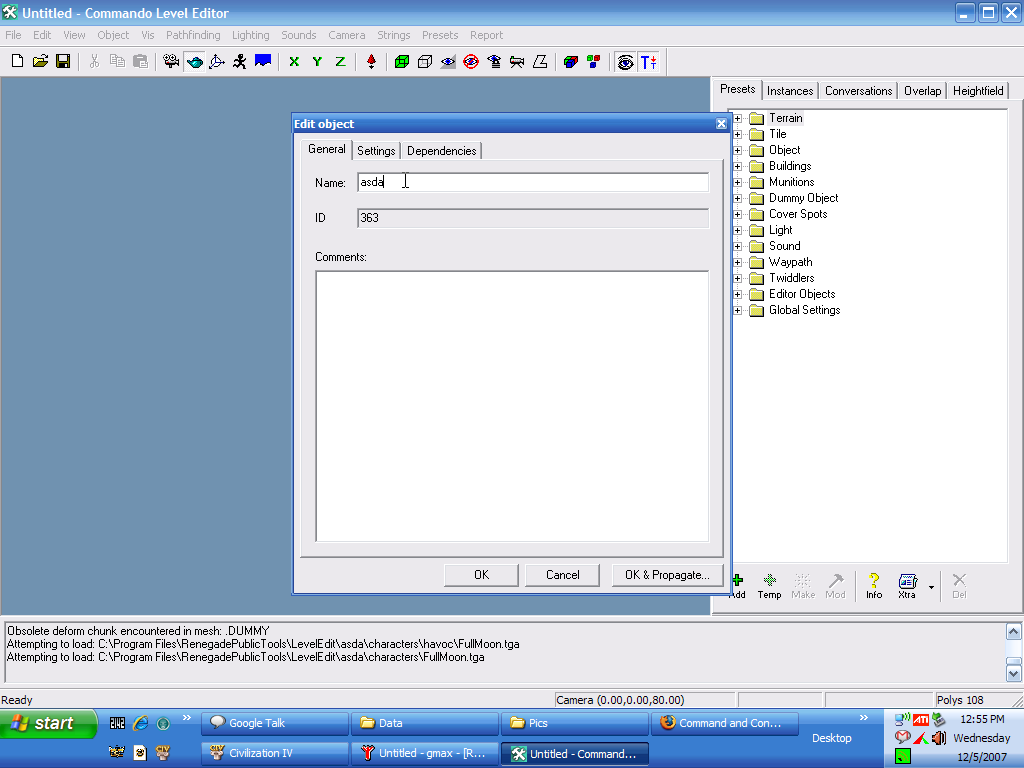This screenshot has height=768, width=1024.
Task: Open the Pathfinding menu
Action: pos(193,35)
